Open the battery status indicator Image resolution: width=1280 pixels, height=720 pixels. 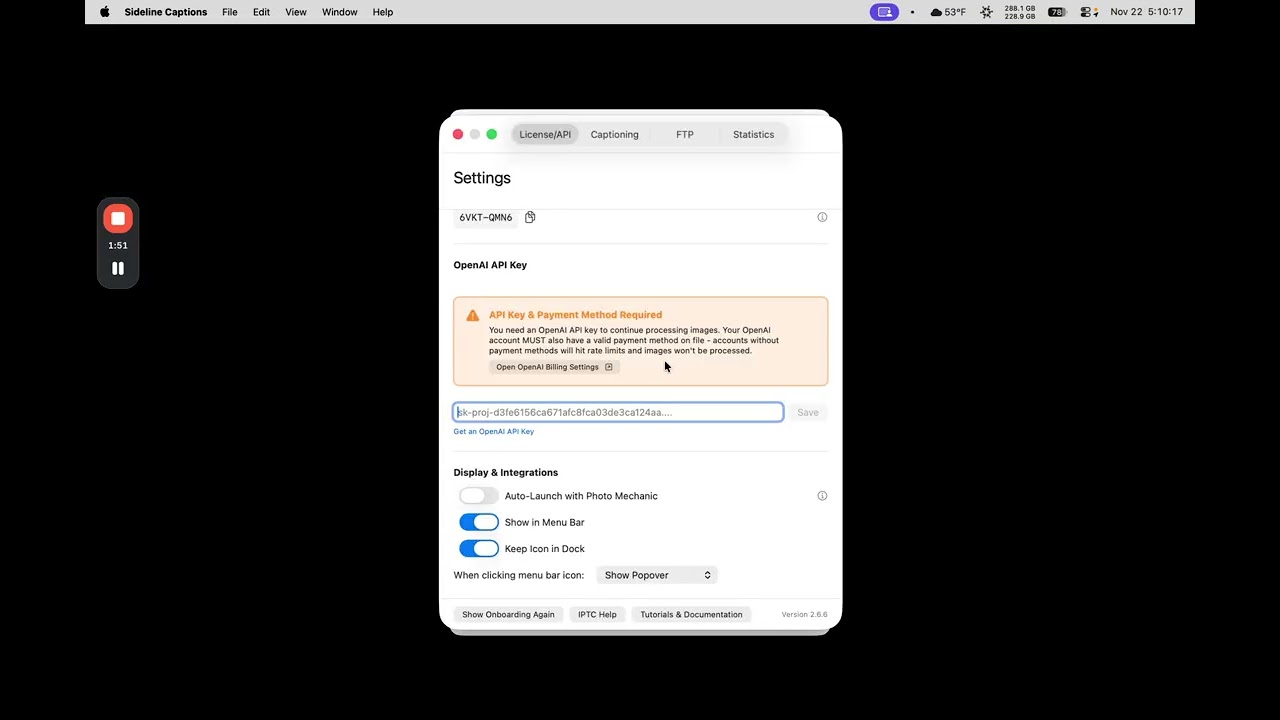click(1057, 12)
